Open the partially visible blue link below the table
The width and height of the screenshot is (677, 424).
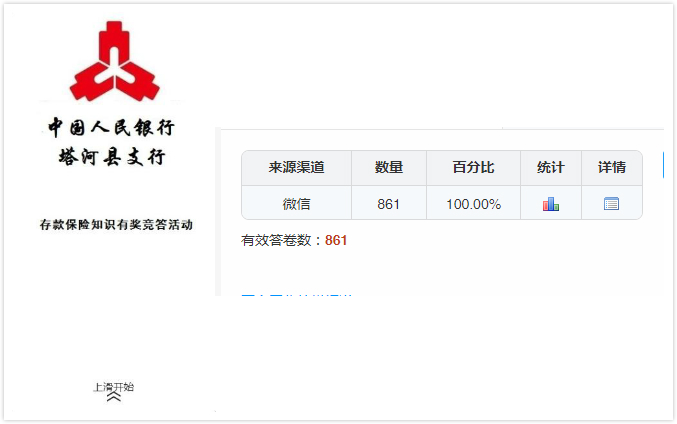[x=296, y=294]
